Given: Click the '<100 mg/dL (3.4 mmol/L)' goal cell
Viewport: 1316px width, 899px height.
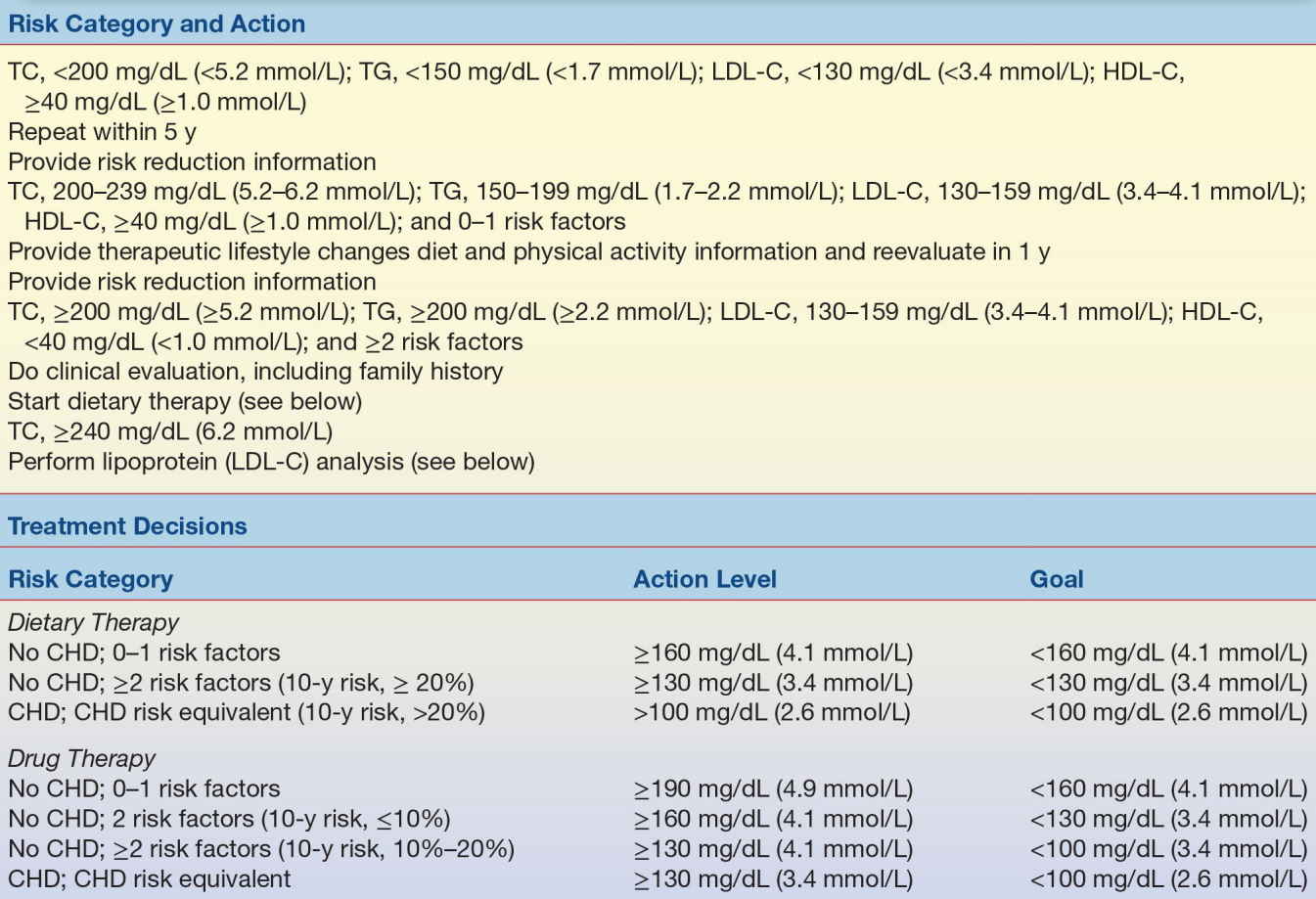Looking at the screenshot, I should point(1168,849).
